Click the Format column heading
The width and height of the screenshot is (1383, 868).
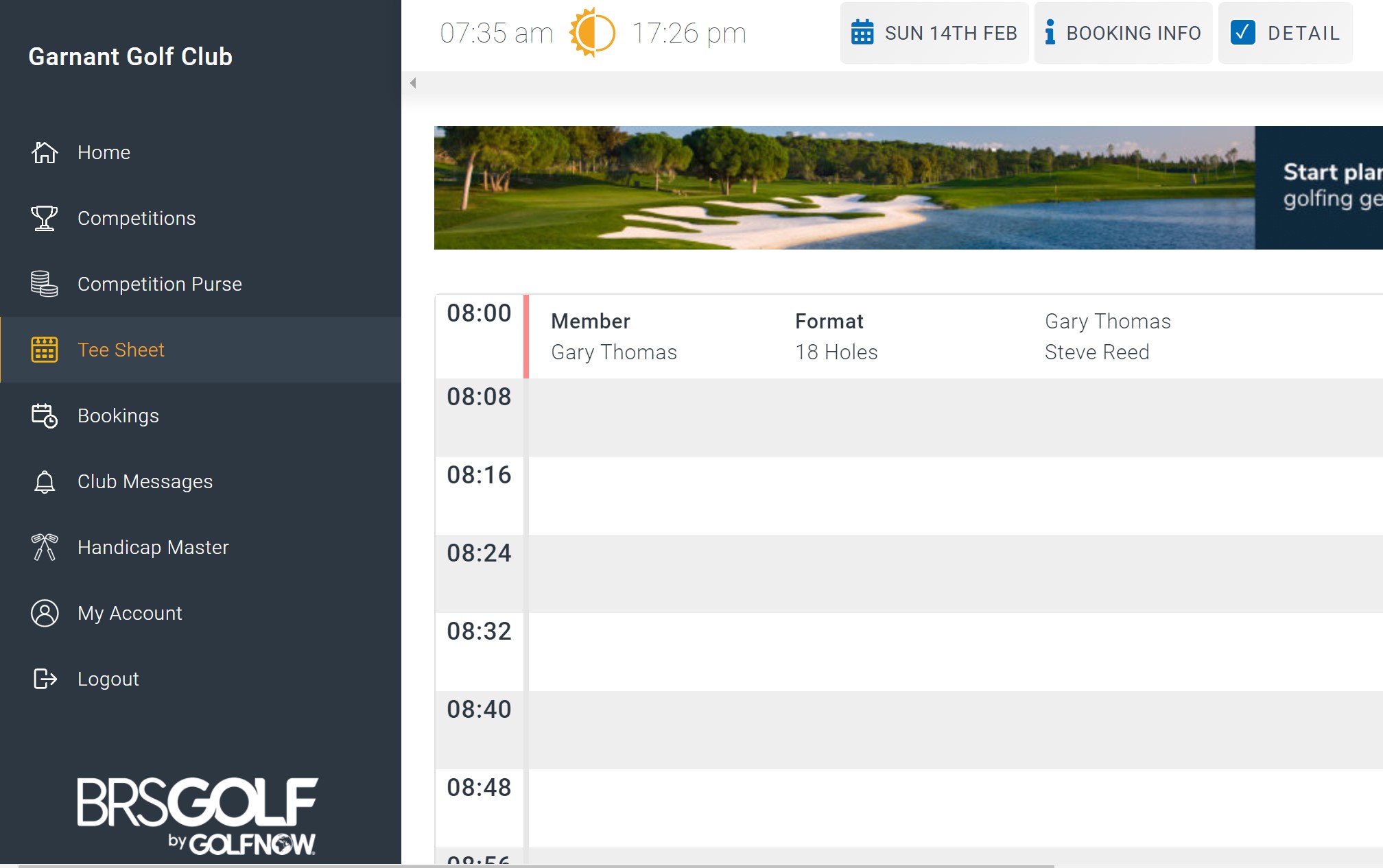(829, 321)
